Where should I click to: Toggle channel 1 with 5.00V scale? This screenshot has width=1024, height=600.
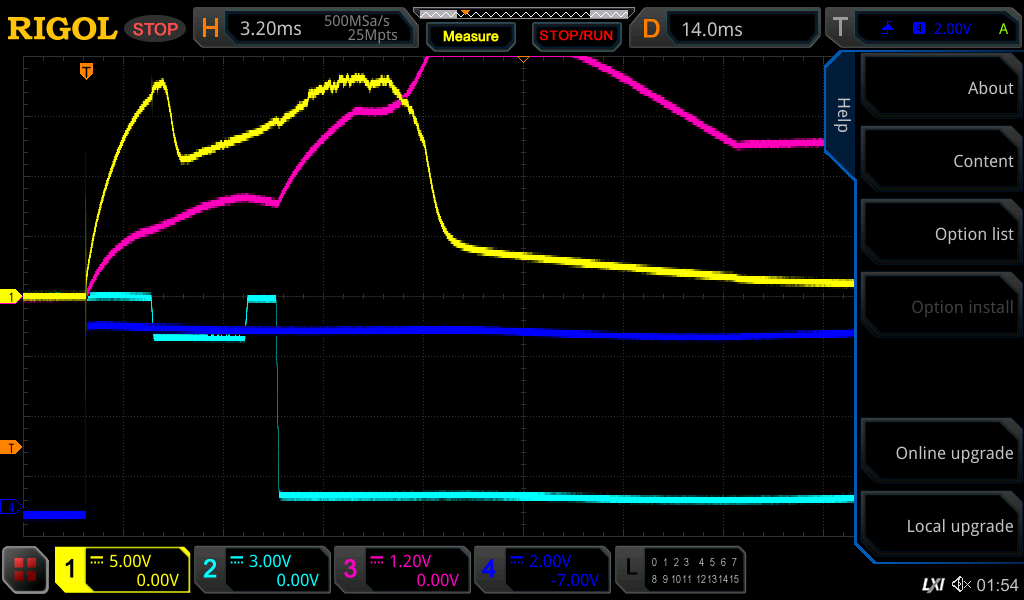[x=122, y=570]
